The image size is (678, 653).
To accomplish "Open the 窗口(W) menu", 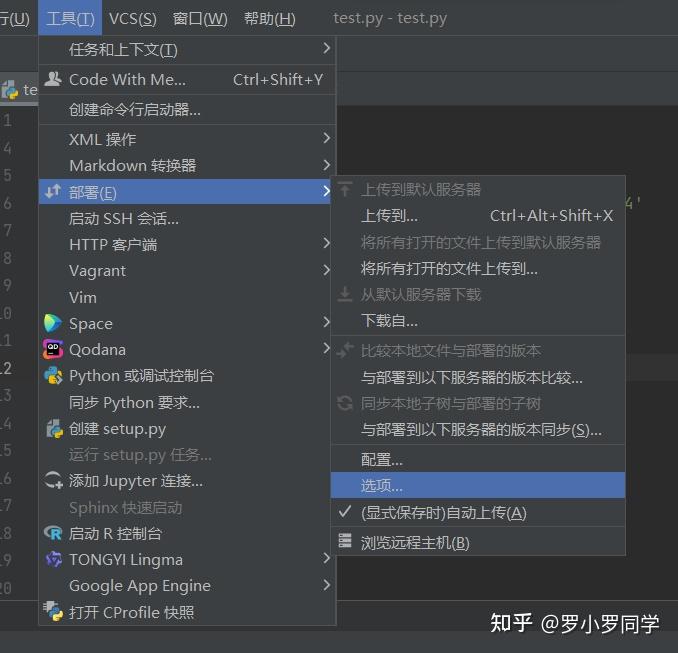I will [200, 18].
